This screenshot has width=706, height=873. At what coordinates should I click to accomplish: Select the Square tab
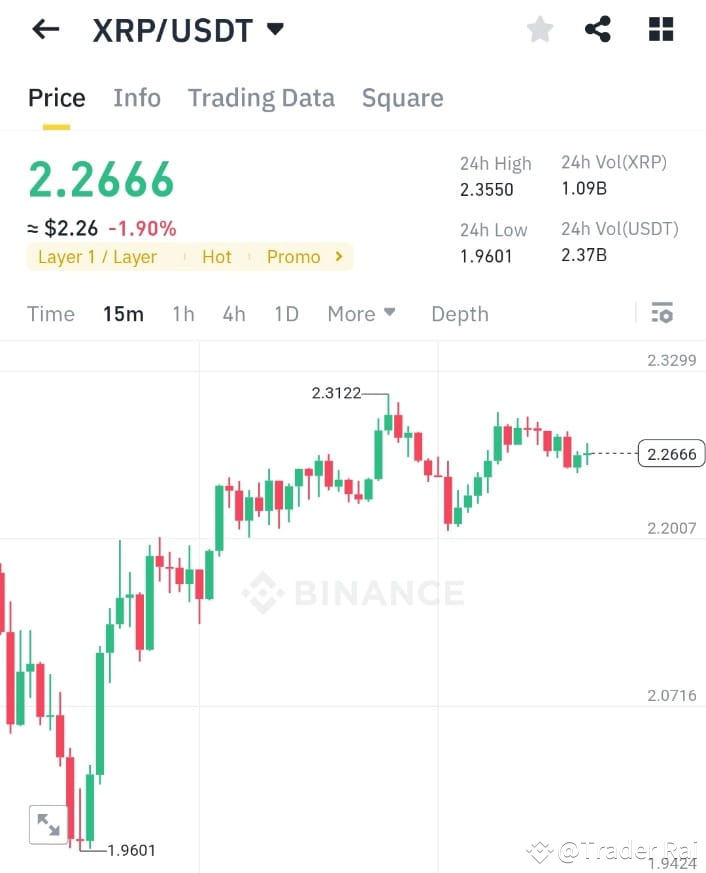point(402,97)
